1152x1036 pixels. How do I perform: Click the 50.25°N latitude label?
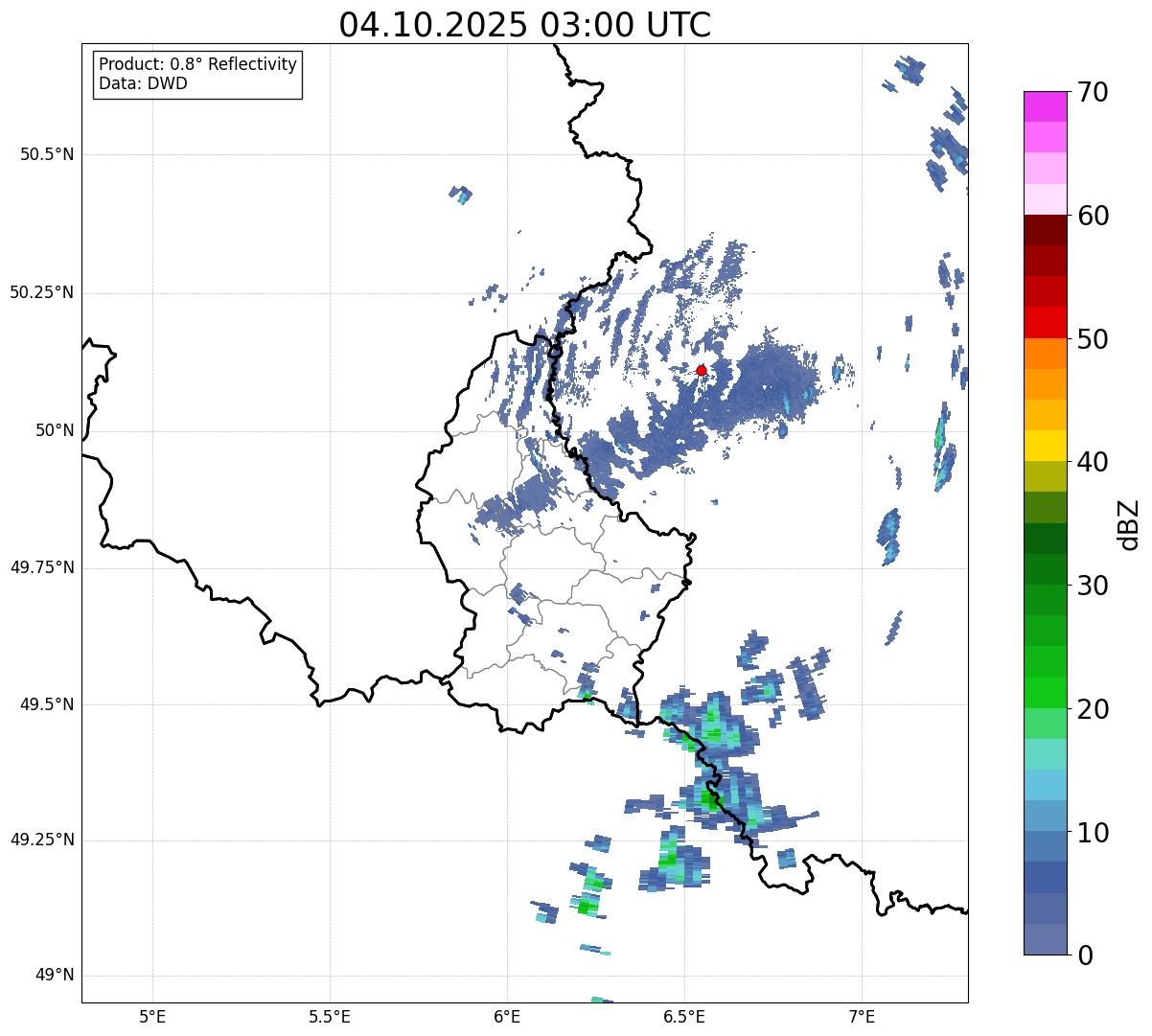(42, 292)
